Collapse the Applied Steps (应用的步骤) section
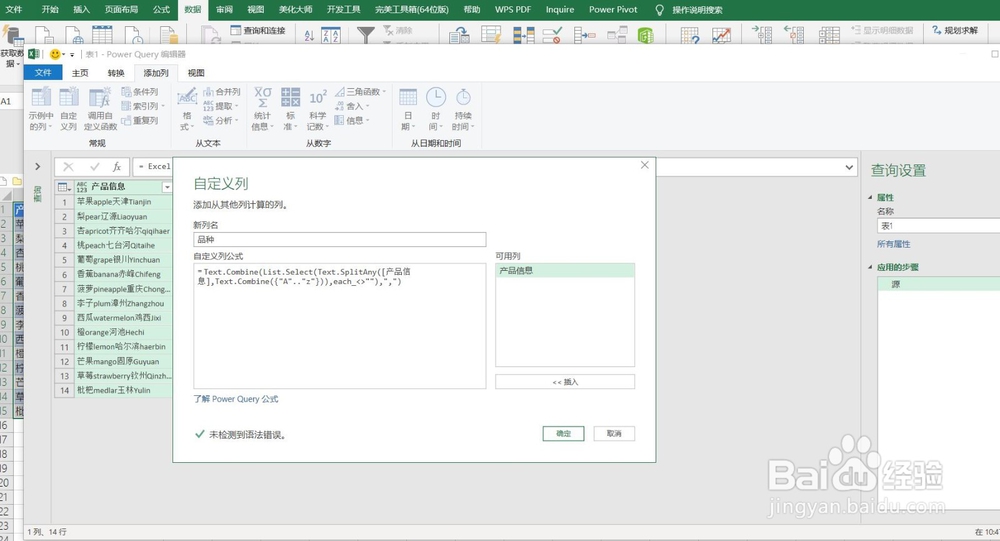 click(x=871, y=267)
